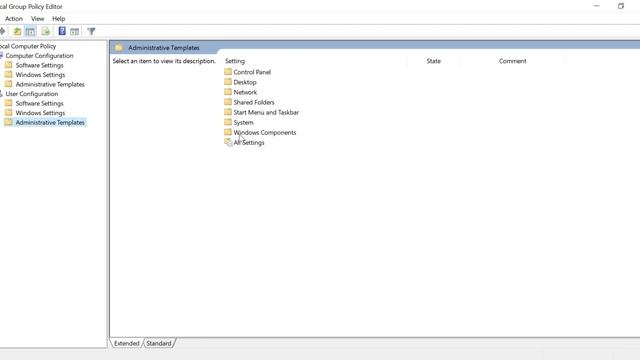Select highlighted Administrative Templates under User Configuration
This screenshot has height=360, width=640.
pos(50,122)
